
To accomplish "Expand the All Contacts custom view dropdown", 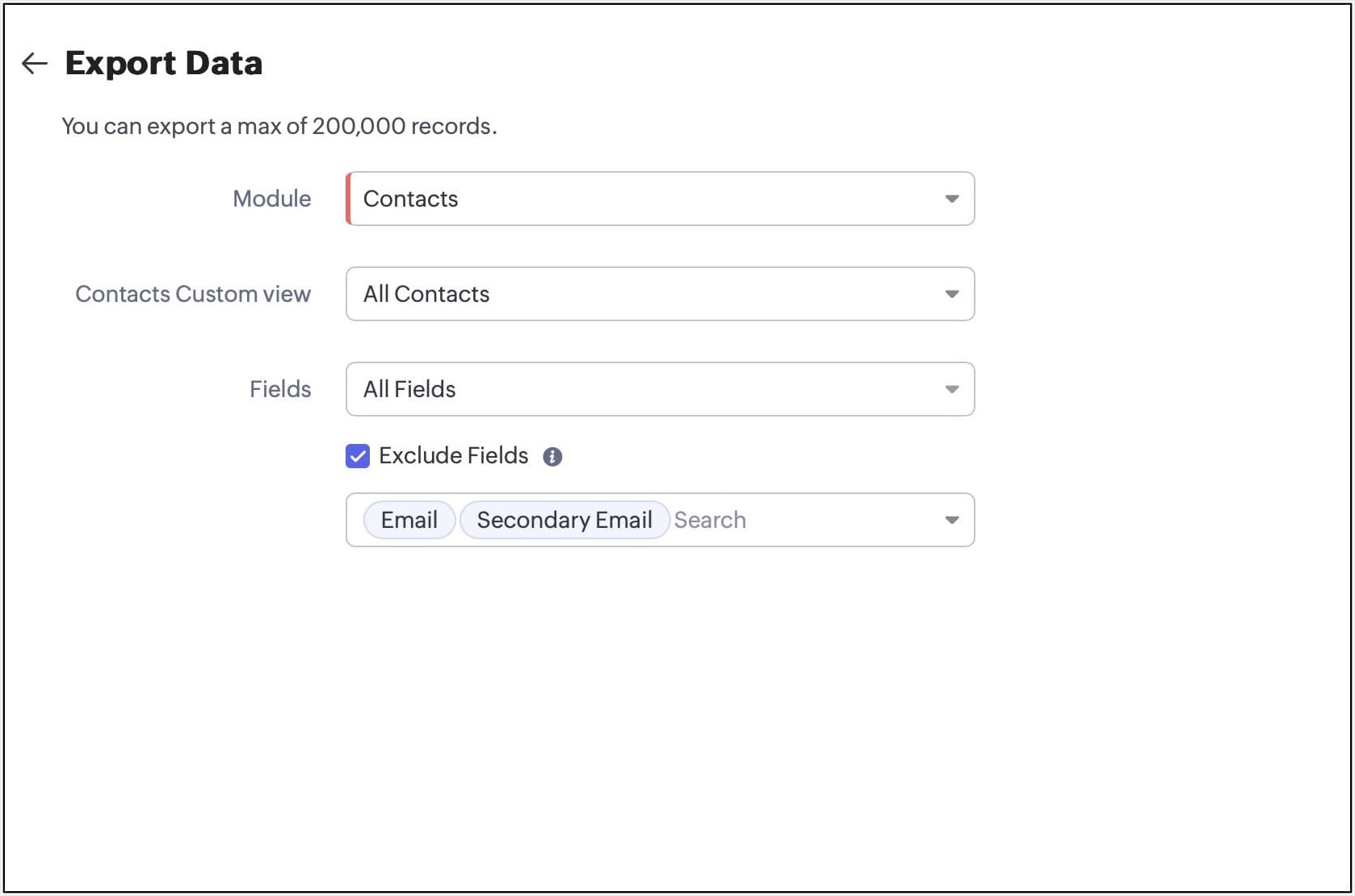I will (x=646, y=294).
